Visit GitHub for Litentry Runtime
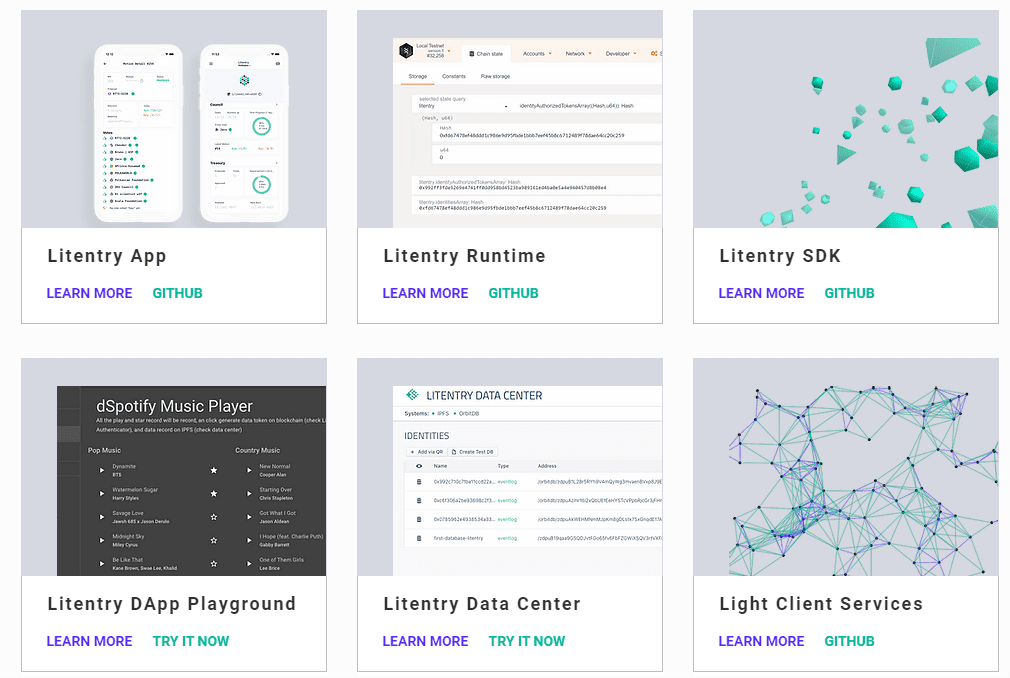The image size is (1010, 678). 513,293
